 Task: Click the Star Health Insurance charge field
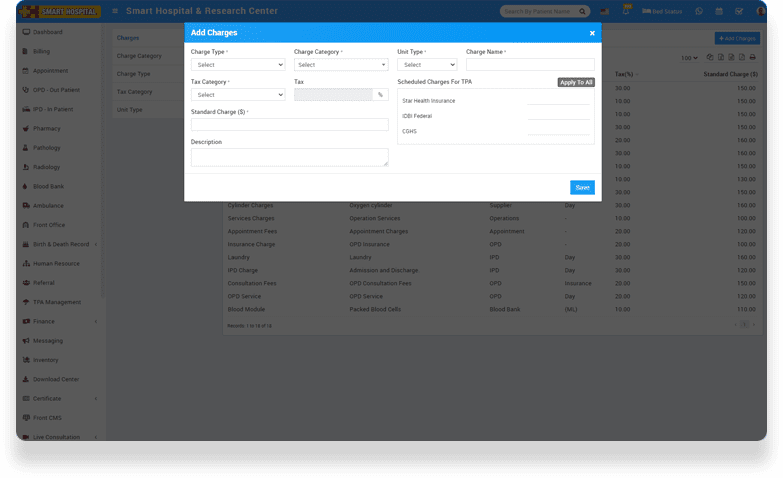pyautogui.click(x=559, y=101)
